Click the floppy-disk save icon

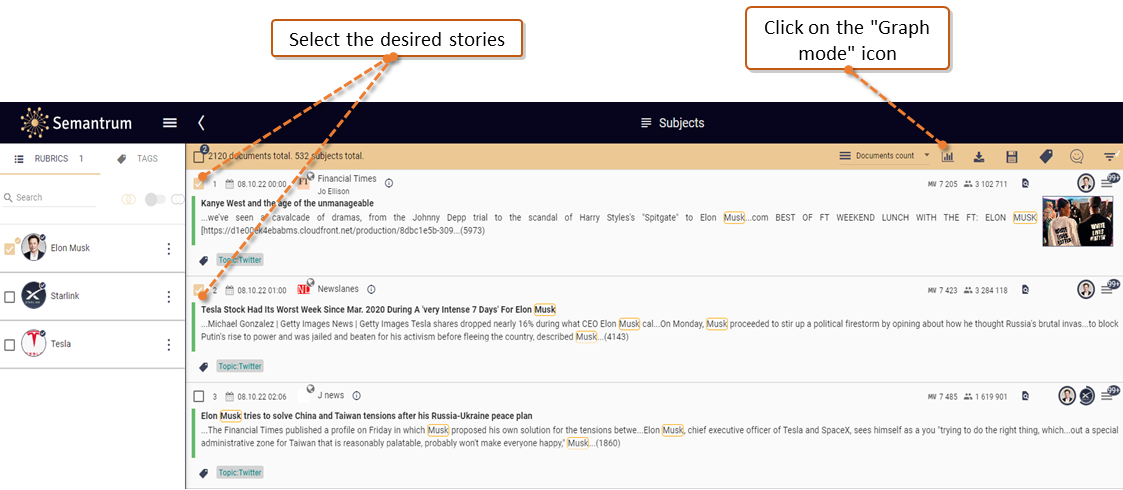coord(1012,156)
